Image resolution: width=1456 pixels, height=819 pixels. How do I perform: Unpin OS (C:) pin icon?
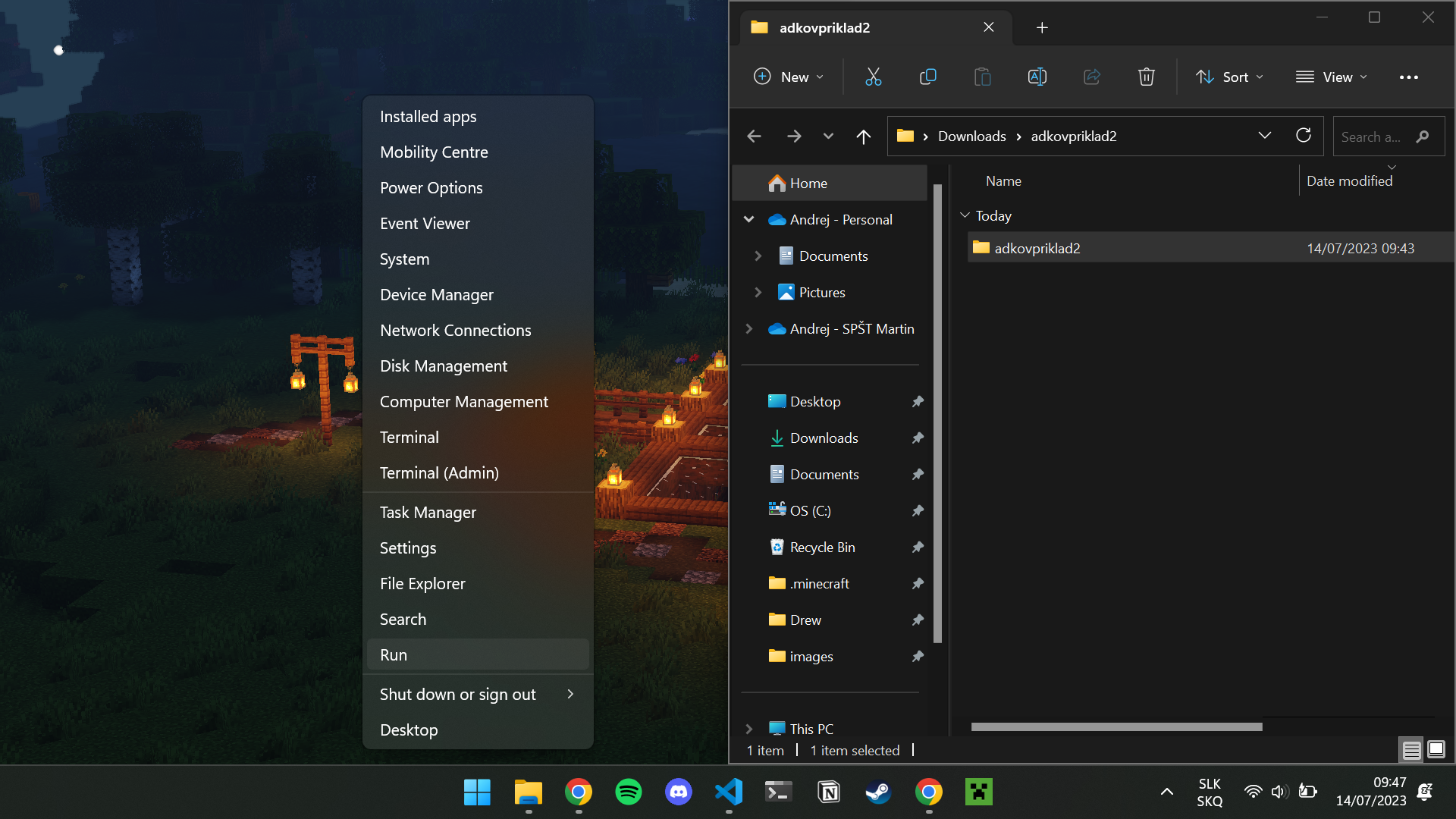pyautogui.click(x=918, y=510)
